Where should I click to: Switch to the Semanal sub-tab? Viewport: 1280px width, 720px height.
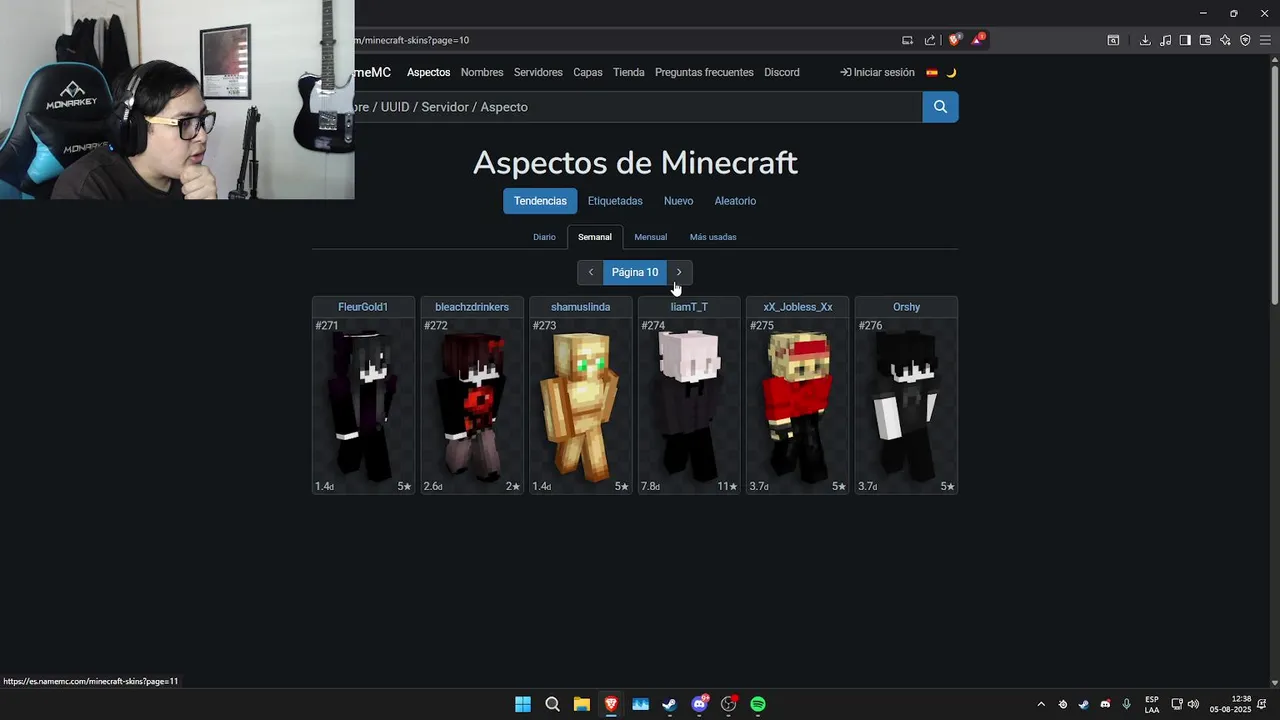coord(595,237)
